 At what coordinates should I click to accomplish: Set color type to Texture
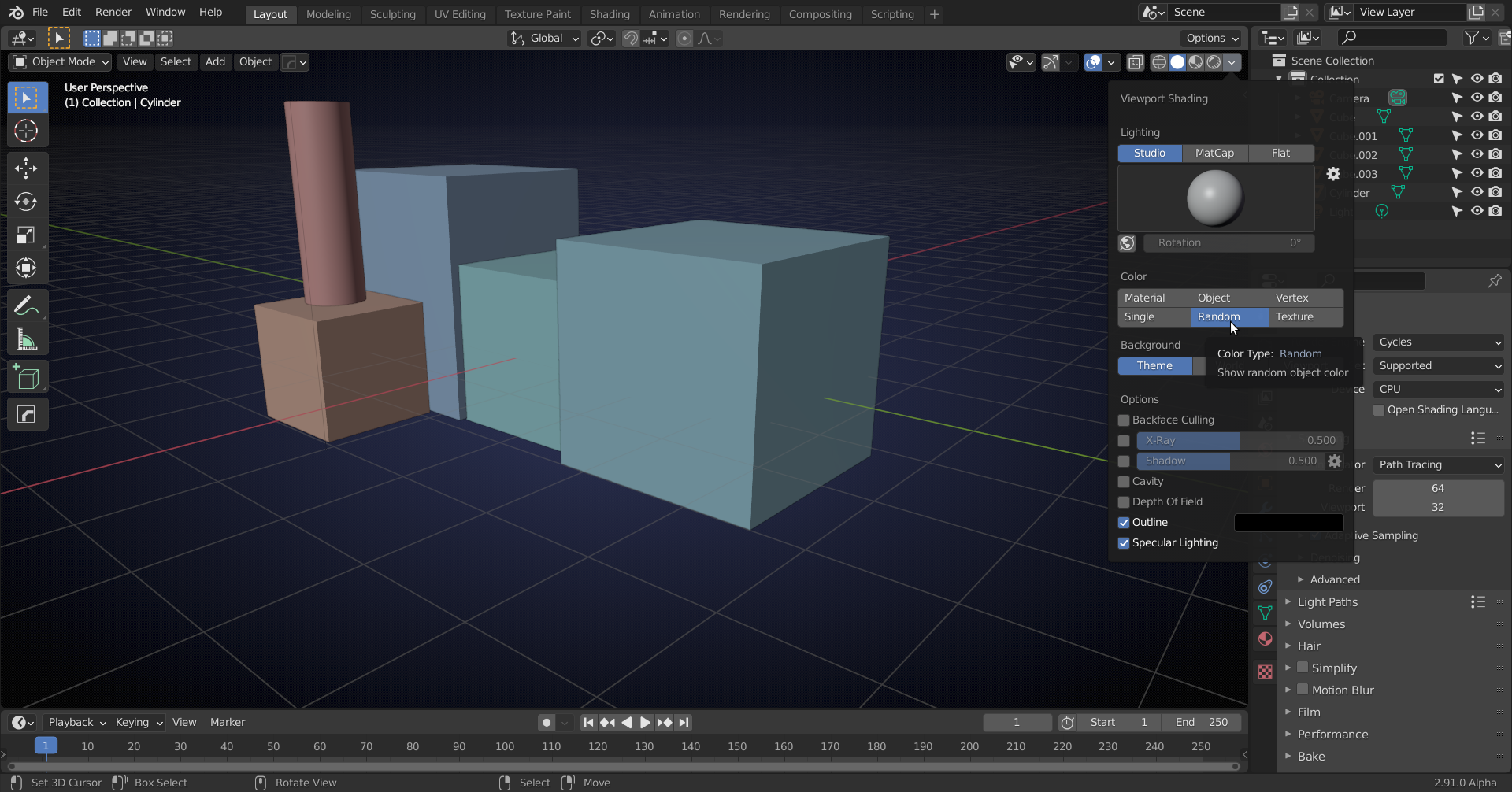(1306, 317)
